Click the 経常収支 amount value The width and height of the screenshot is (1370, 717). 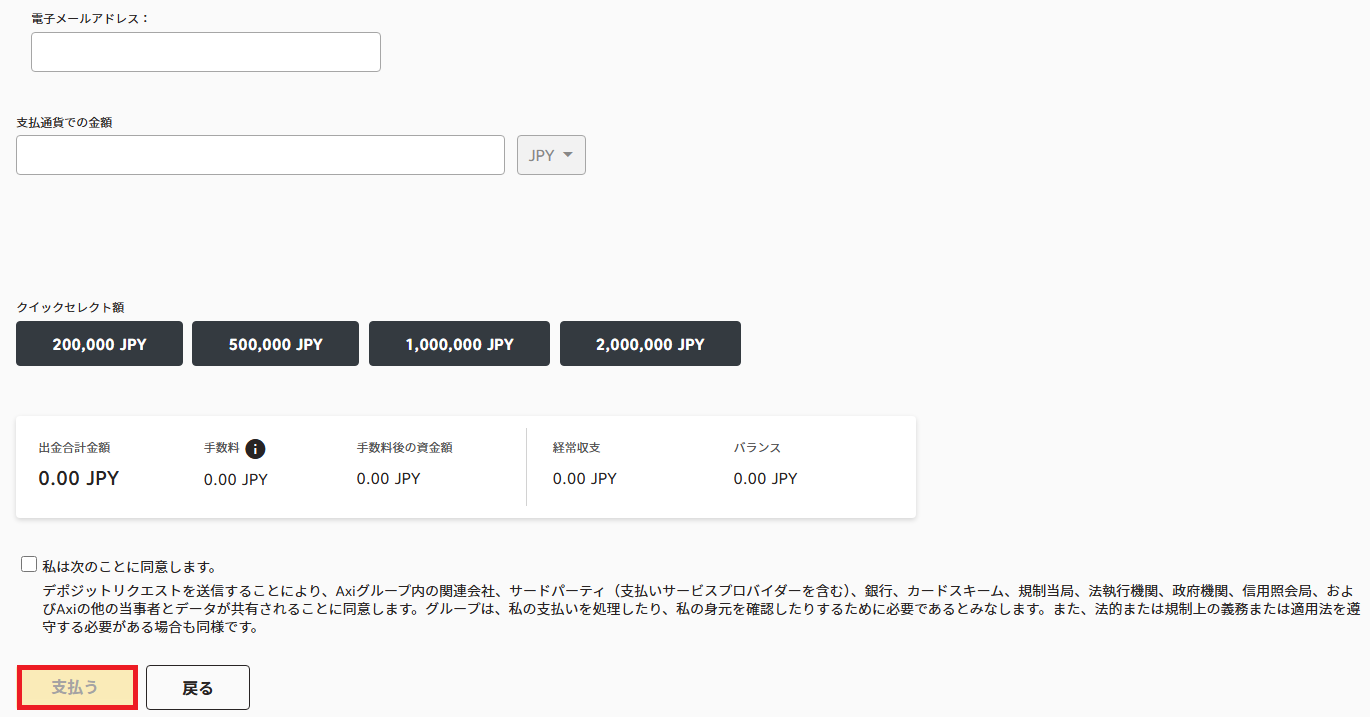[584, 479]
